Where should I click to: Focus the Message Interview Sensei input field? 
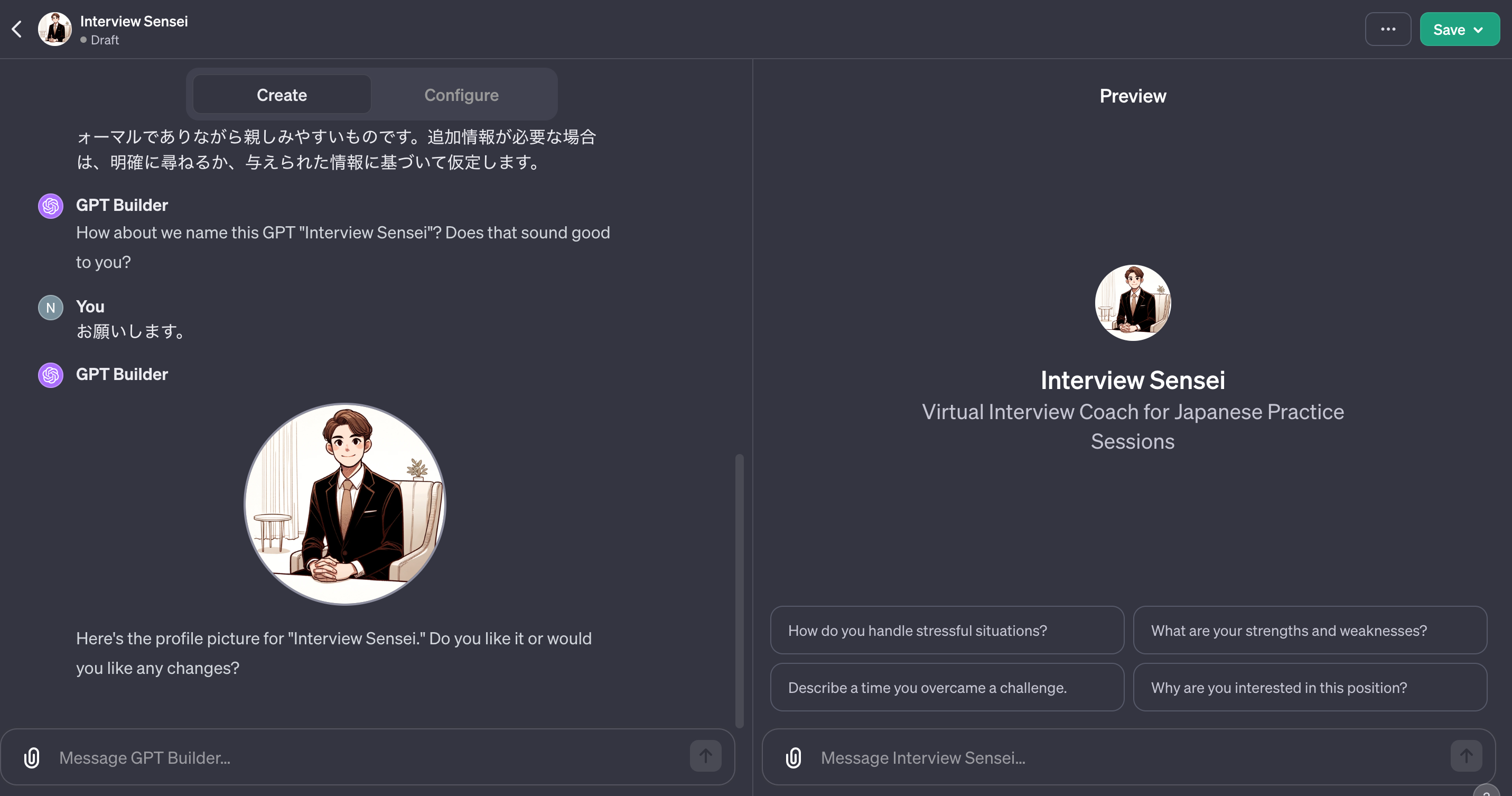[1130, 757]
